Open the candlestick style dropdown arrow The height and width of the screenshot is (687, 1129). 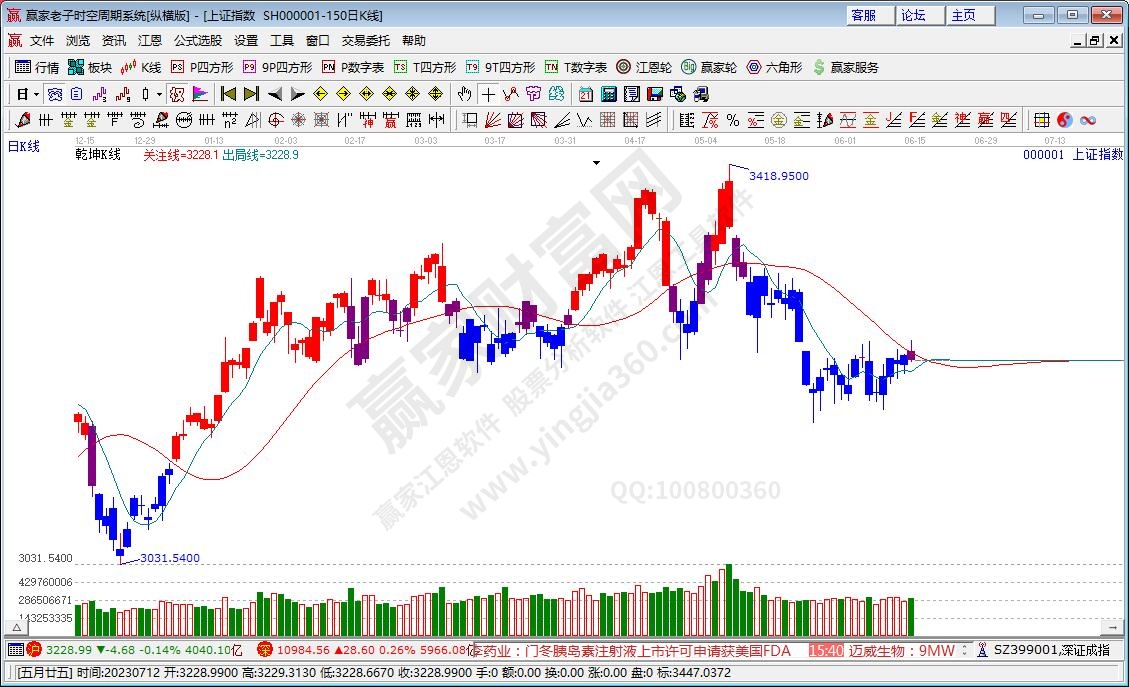[160, 94]
